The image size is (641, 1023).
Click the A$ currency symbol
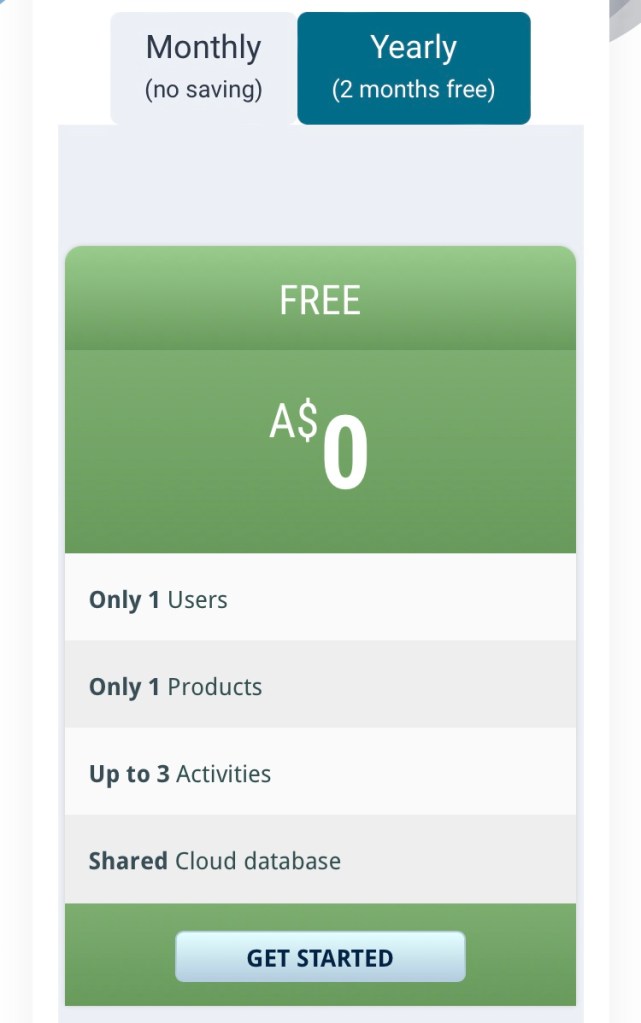point(293,423)
